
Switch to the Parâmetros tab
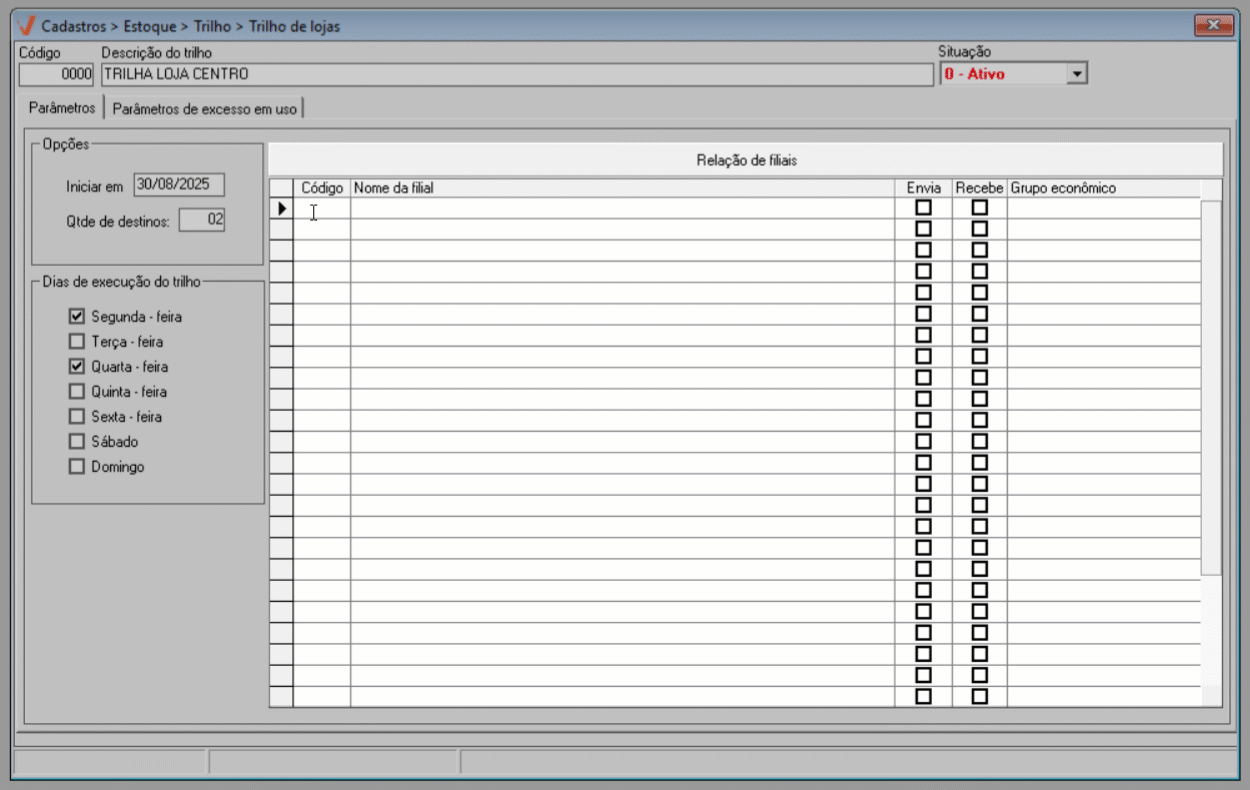click(x=62, y=107)
